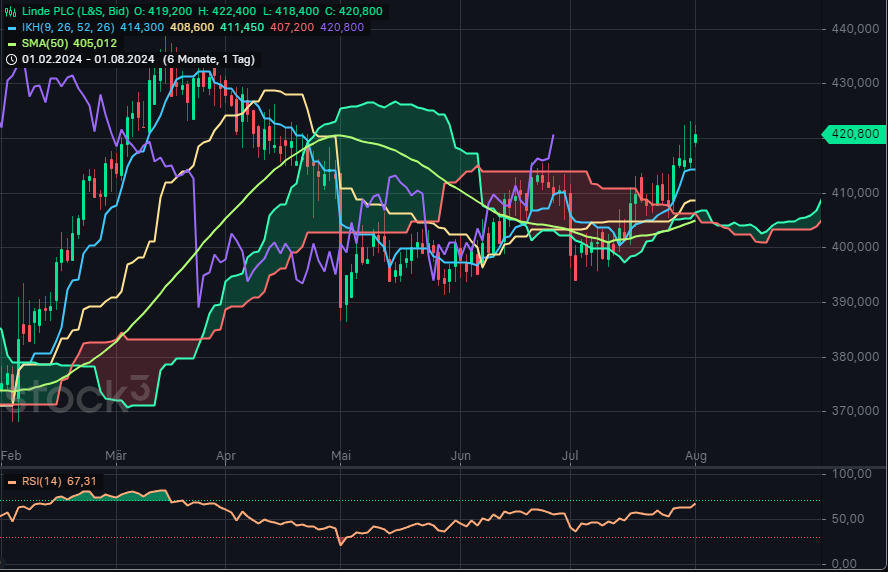Click the Feb label on the time axis

[x=11, y=456]
